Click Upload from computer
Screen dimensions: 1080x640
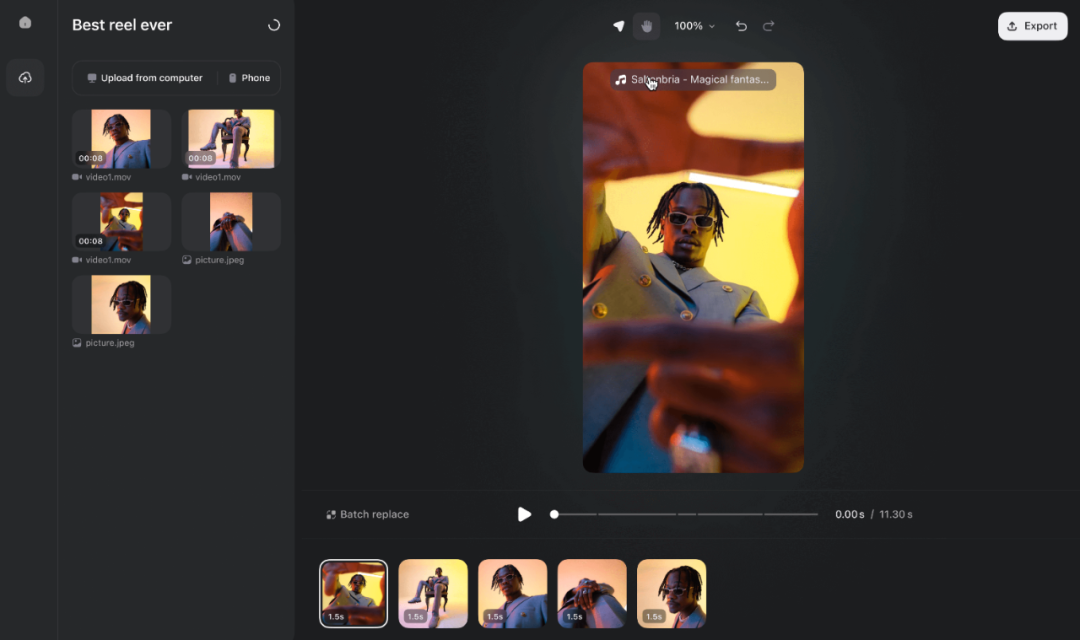coord(145,78)
